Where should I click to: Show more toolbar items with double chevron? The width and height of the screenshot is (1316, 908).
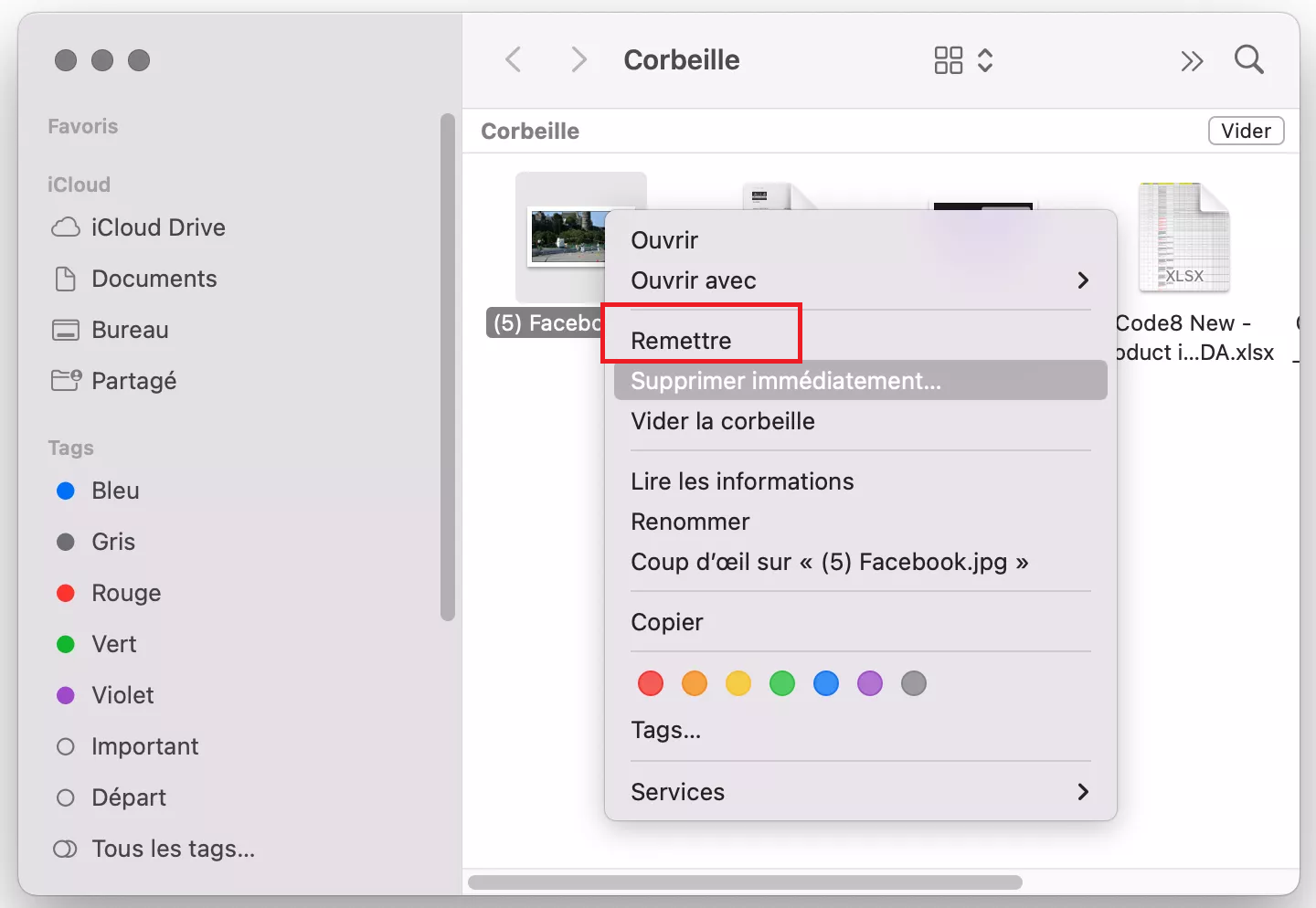pos(1192,61)
